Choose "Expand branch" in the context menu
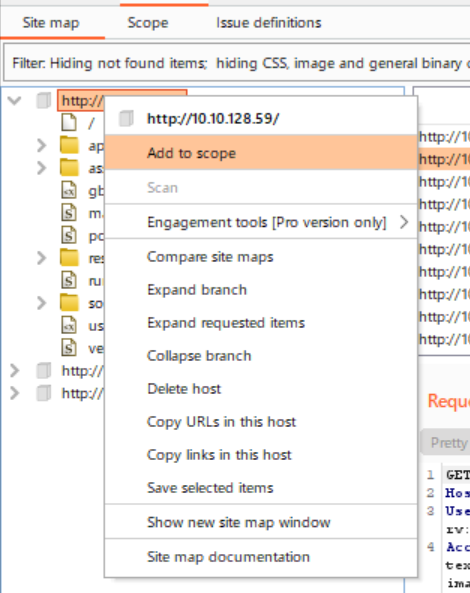470x593 pixels. (x=261, y=290)
